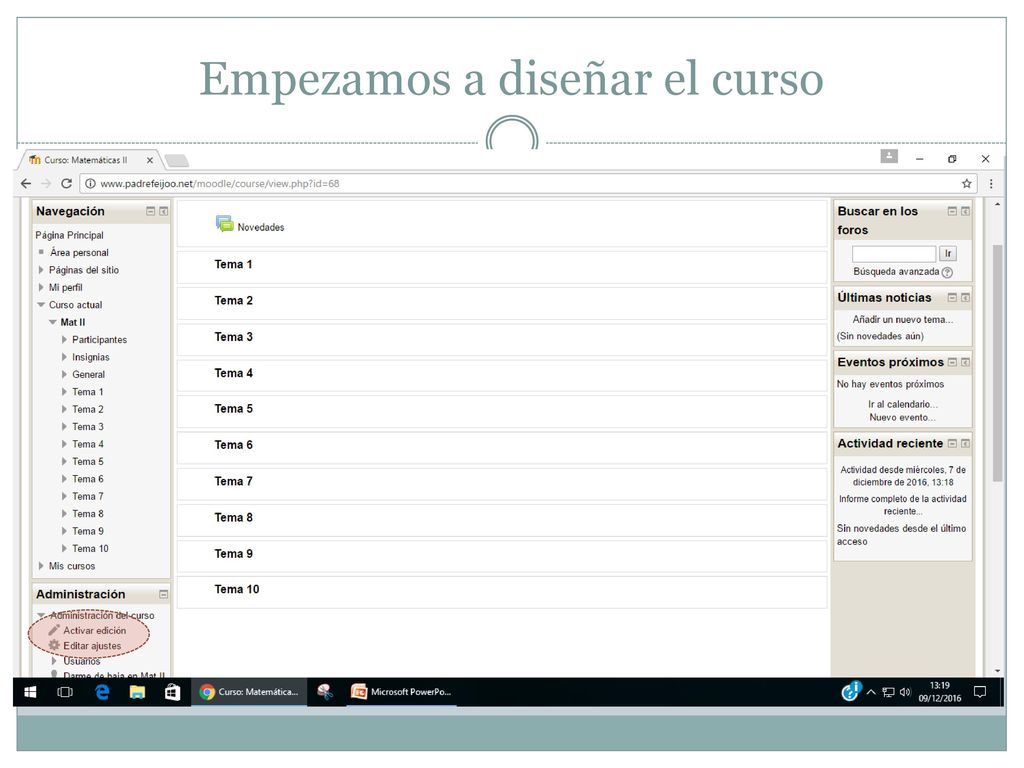Click Tema 6 section heading
This screenshot has height=768, width=1024.
pyautogui.click(x=233, y=445)
